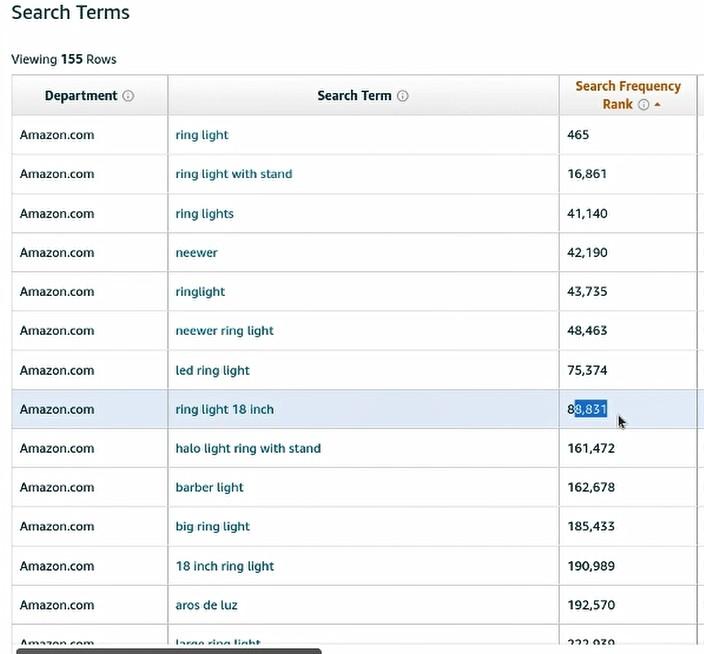704x654 pixels.
Task: Click the 'Search Terms' heading
Action: (x=70, y=13)
